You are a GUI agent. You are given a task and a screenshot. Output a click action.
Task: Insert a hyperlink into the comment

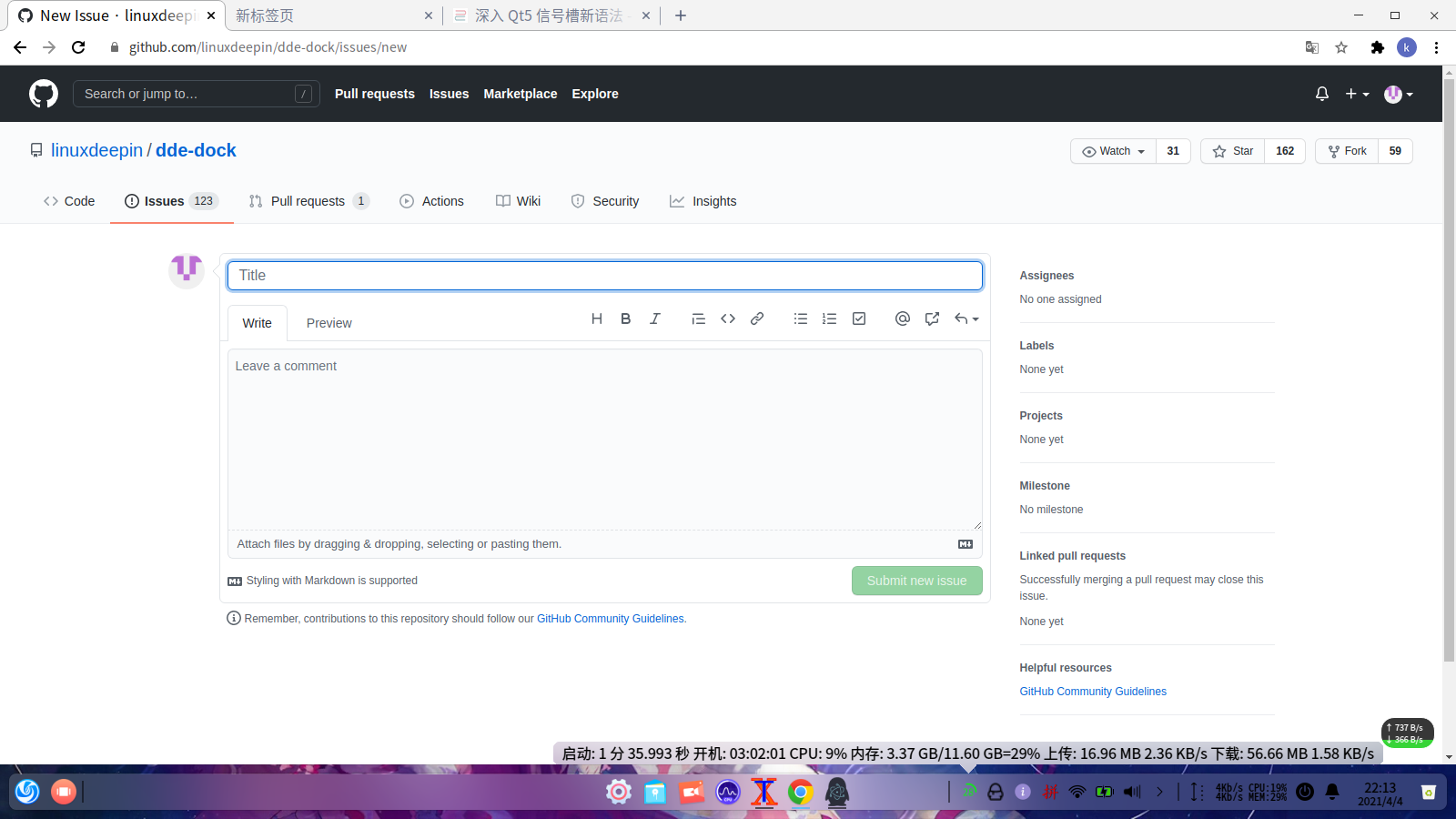click(x=756, y=318)
